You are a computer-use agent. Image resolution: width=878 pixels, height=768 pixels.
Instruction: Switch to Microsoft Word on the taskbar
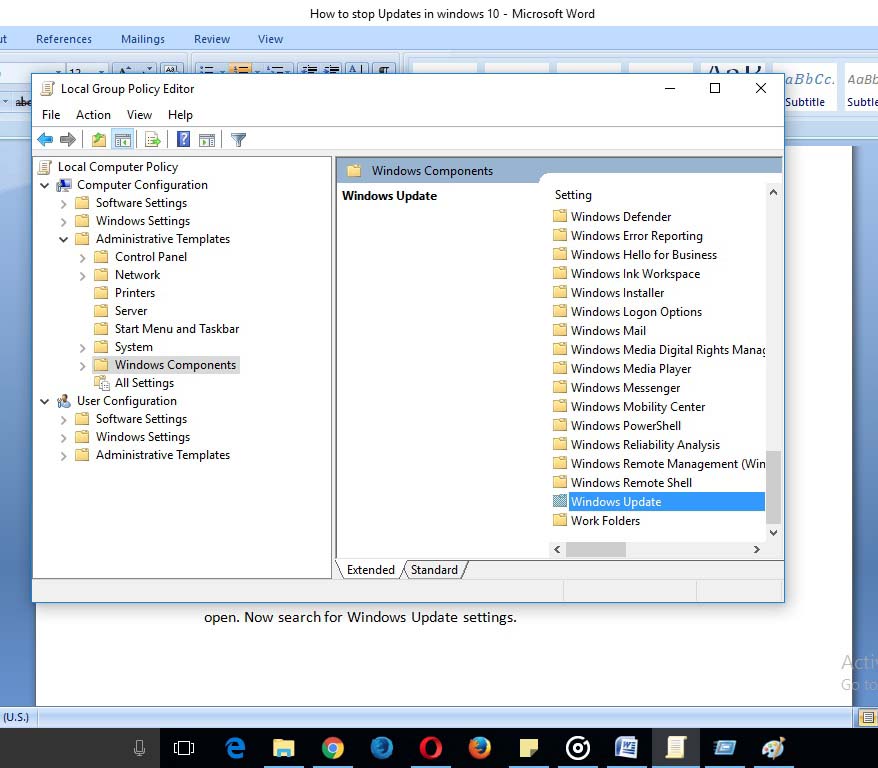[626, 748]
